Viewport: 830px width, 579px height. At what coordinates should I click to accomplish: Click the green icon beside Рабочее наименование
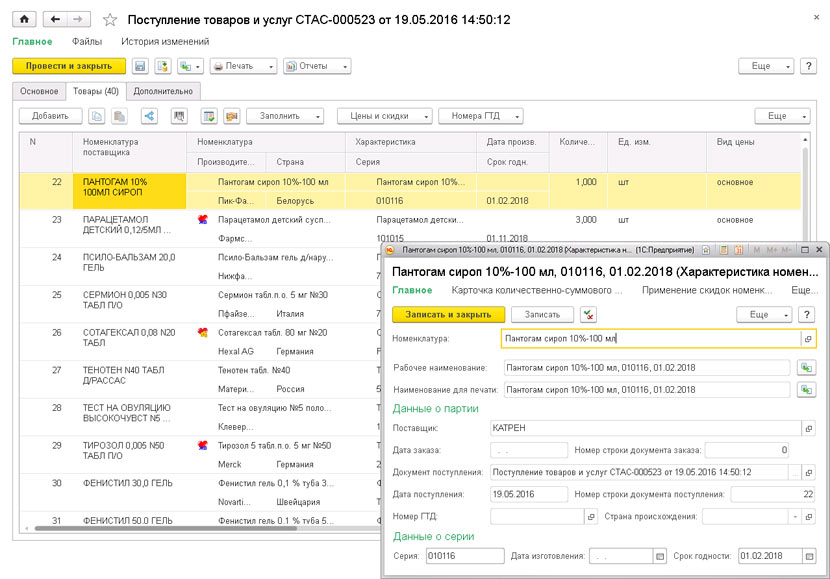[806, 368]
